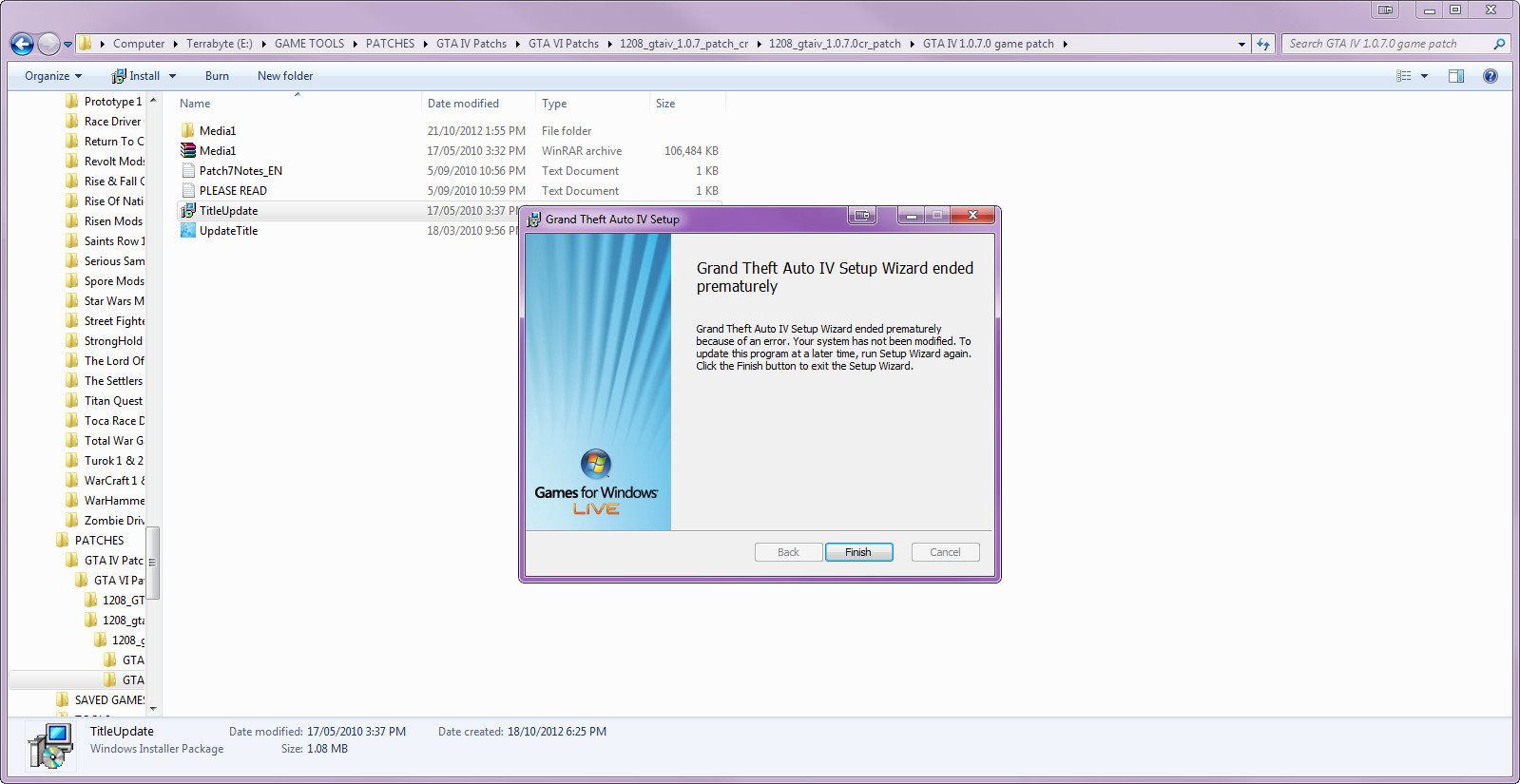
Task: Open the Prototype 1 folder in tree
Action: [112, 102]
